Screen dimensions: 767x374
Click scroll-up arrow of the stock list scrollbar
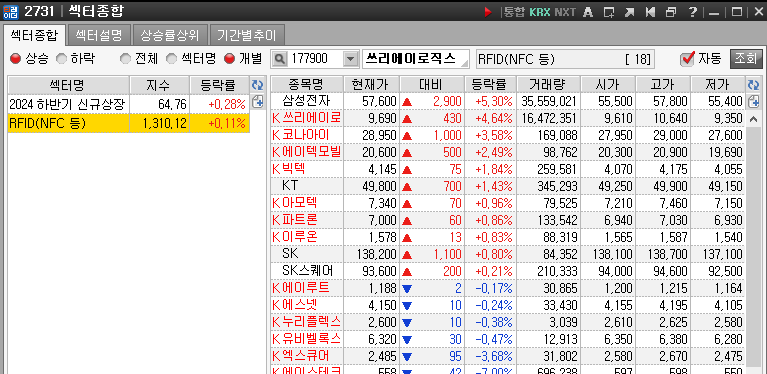tap(753, 119)
